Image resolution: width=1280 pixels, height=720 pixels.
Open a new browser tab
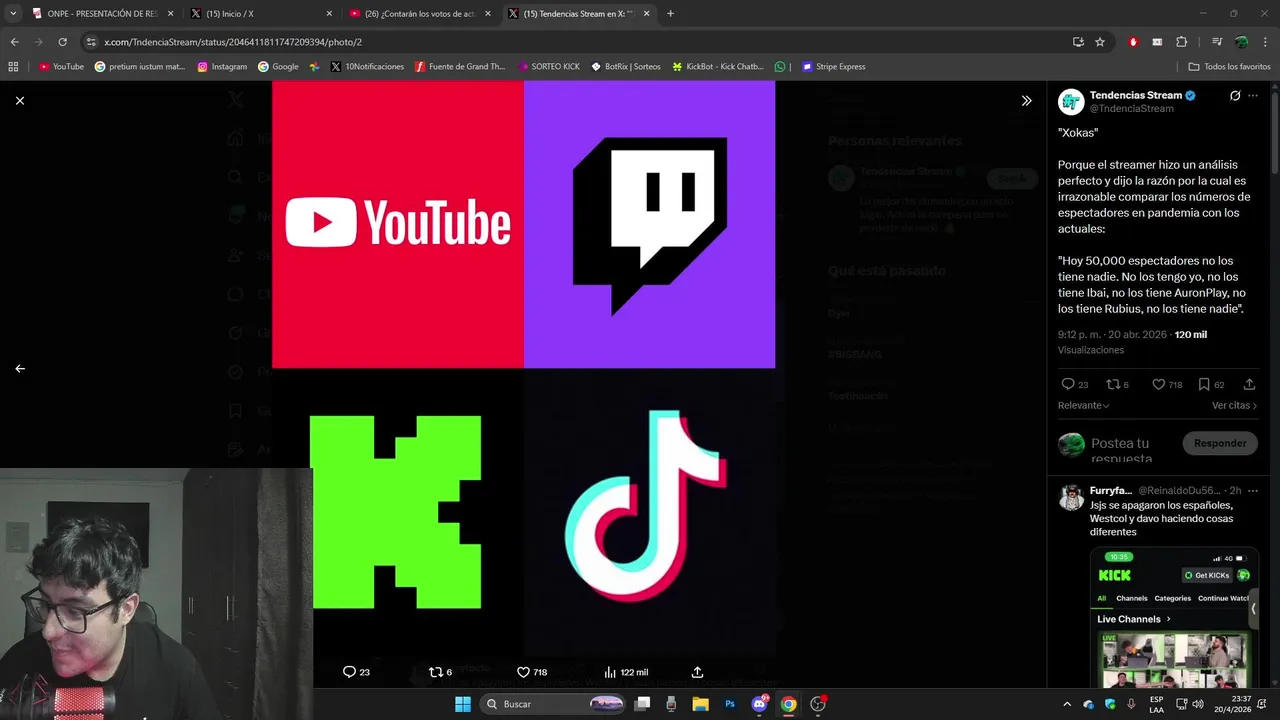point(670,14)
